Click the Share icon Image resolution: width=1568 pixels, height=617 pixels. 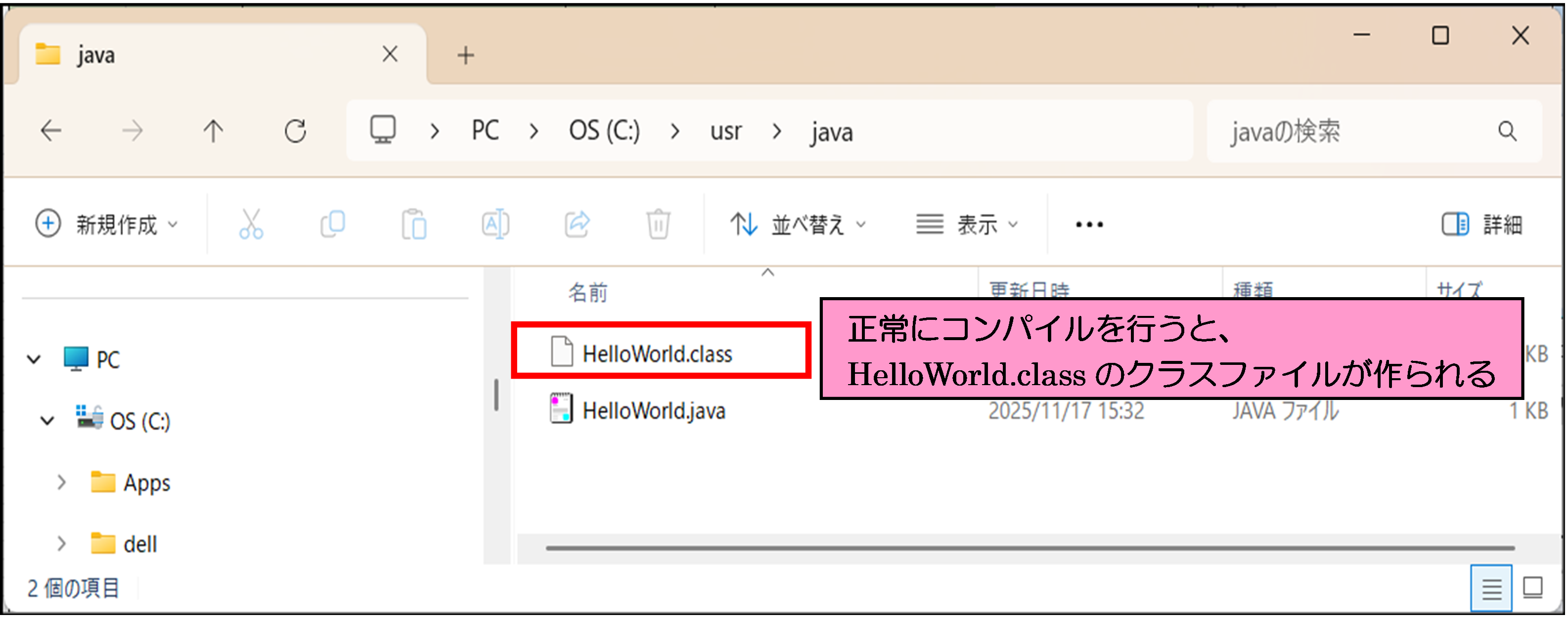click(577, 224)
